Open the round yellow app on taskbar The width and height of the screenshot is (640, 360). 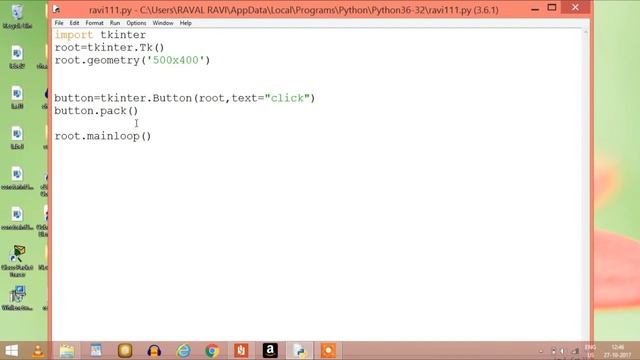125,351
